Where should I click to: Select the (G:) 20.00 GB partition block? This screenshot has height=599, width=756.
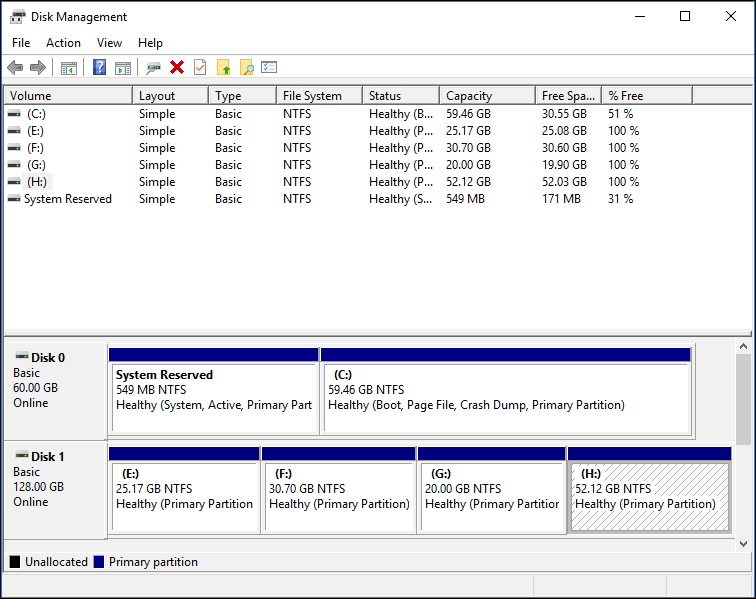click(491, 490)
